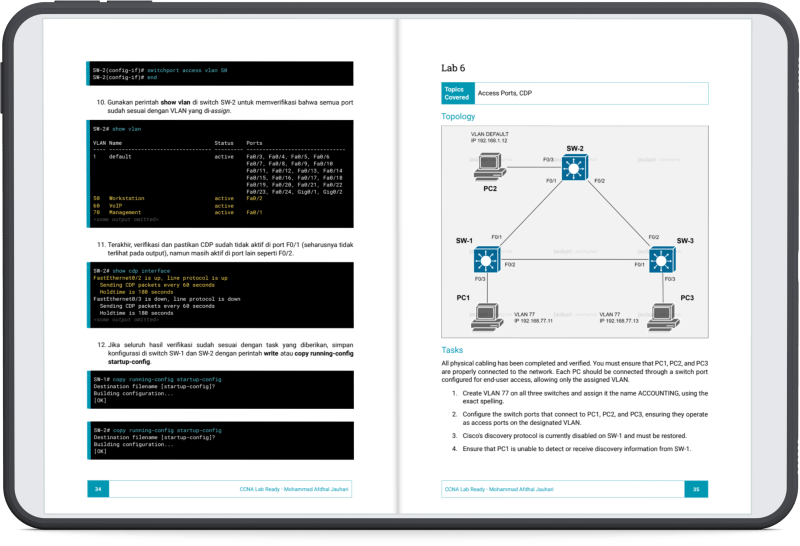800x546 pixels.
Task: Click the page 34 number badge
Action: point(98,489)
